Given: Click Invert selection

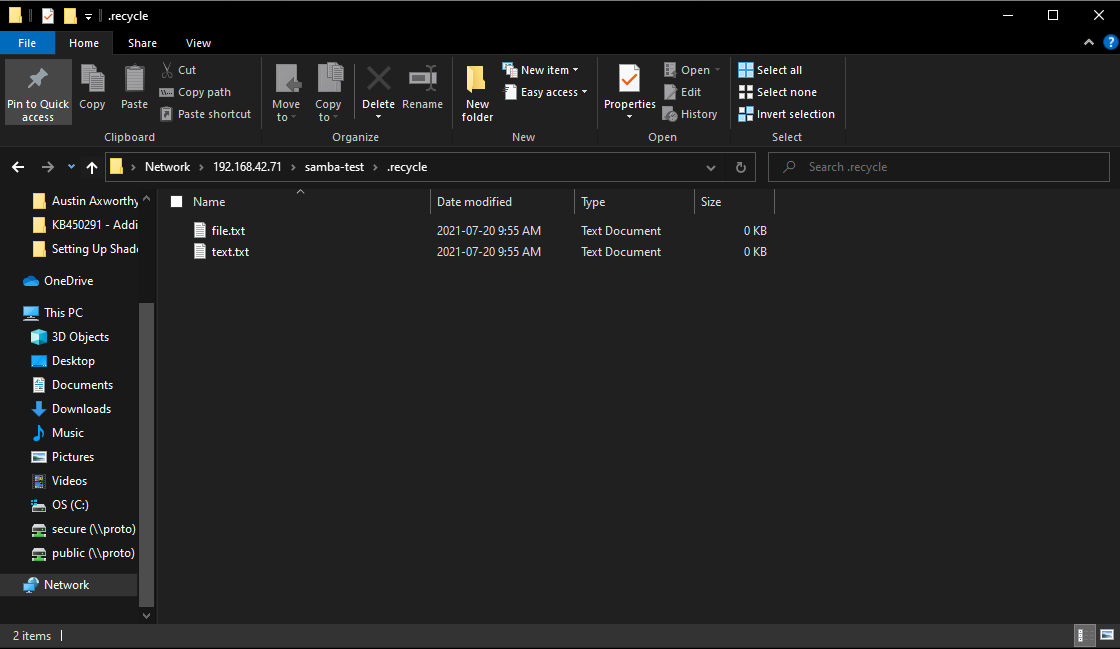Looking at the screenshot, I should click(x=786, y=114).
